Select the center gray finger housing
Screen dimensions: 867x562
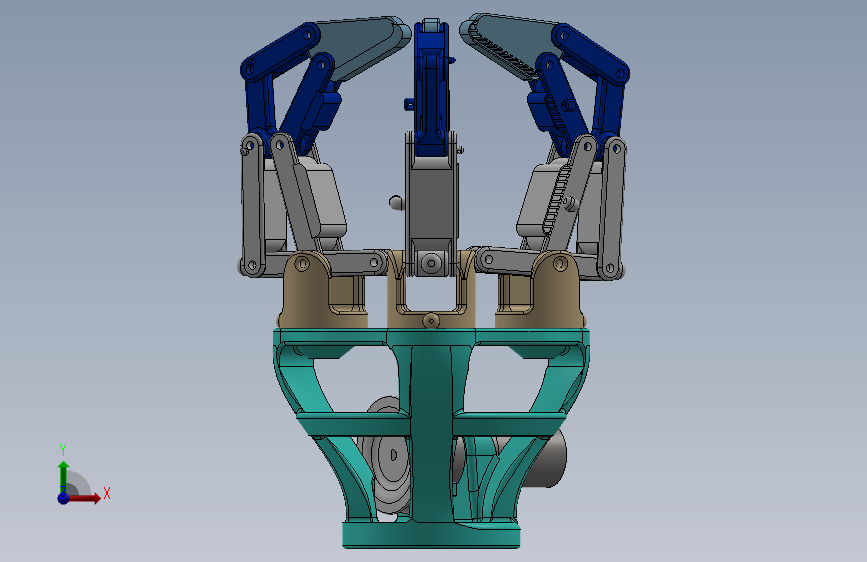[432, 202]
